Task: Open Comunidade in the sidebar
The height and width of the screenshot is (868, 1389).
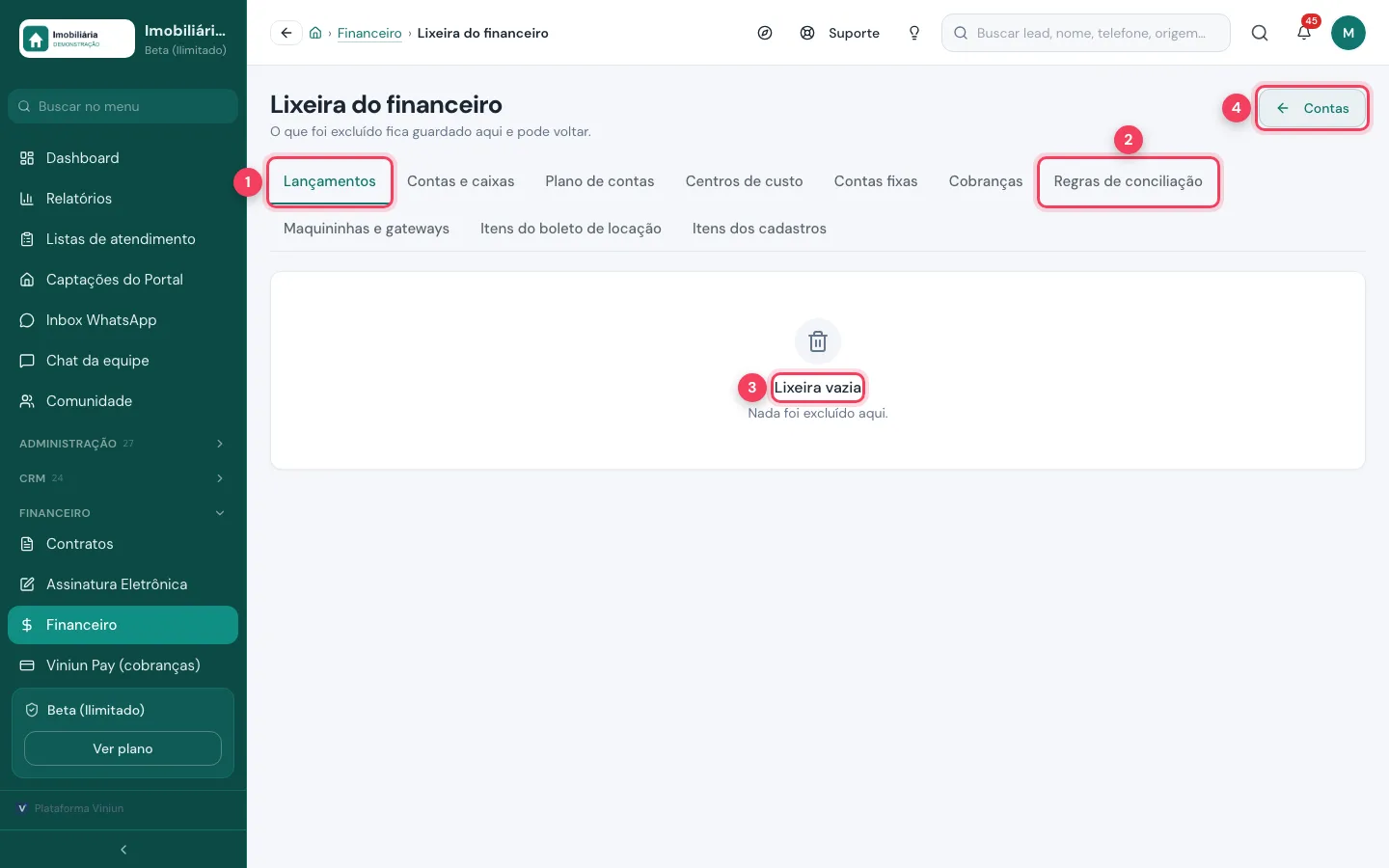Action: 123,401
